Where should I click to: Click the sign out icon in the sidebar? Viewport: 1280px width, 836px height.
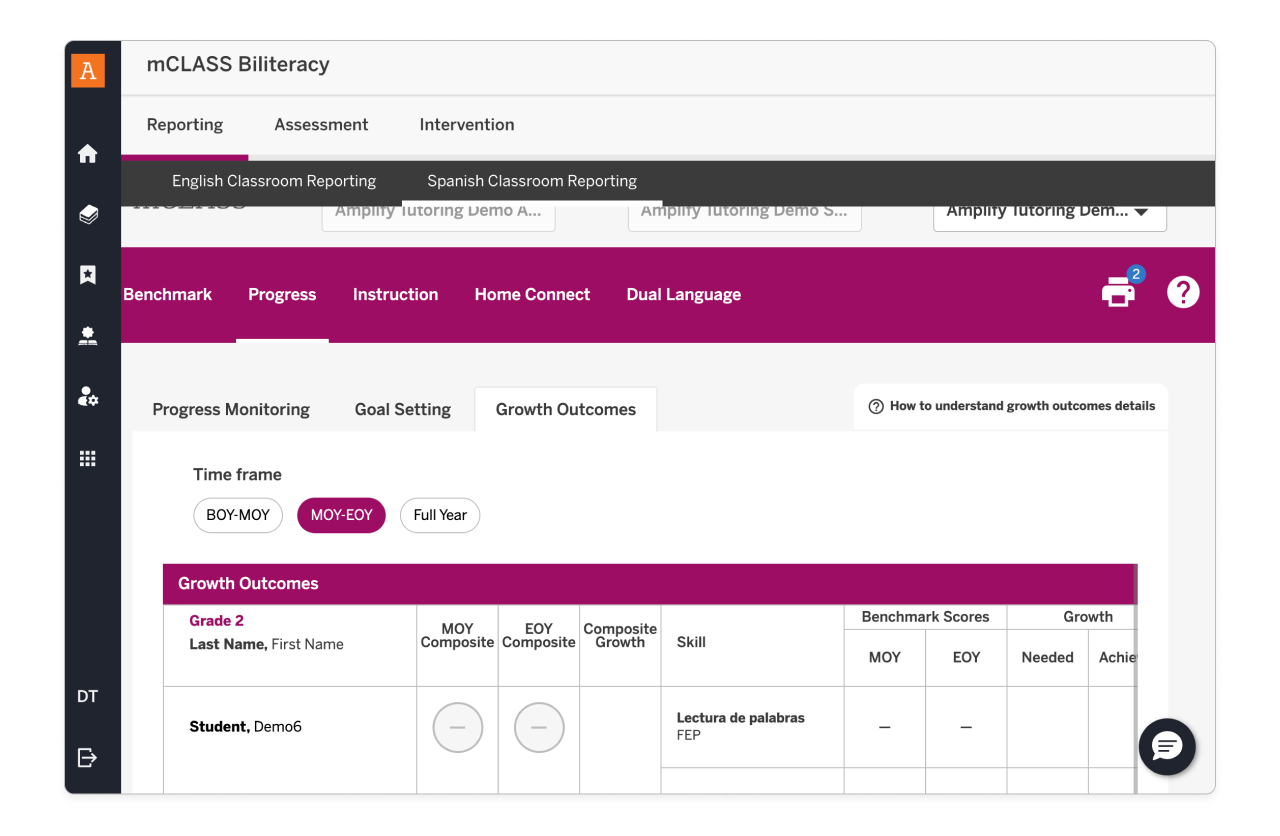coord(88,757)
